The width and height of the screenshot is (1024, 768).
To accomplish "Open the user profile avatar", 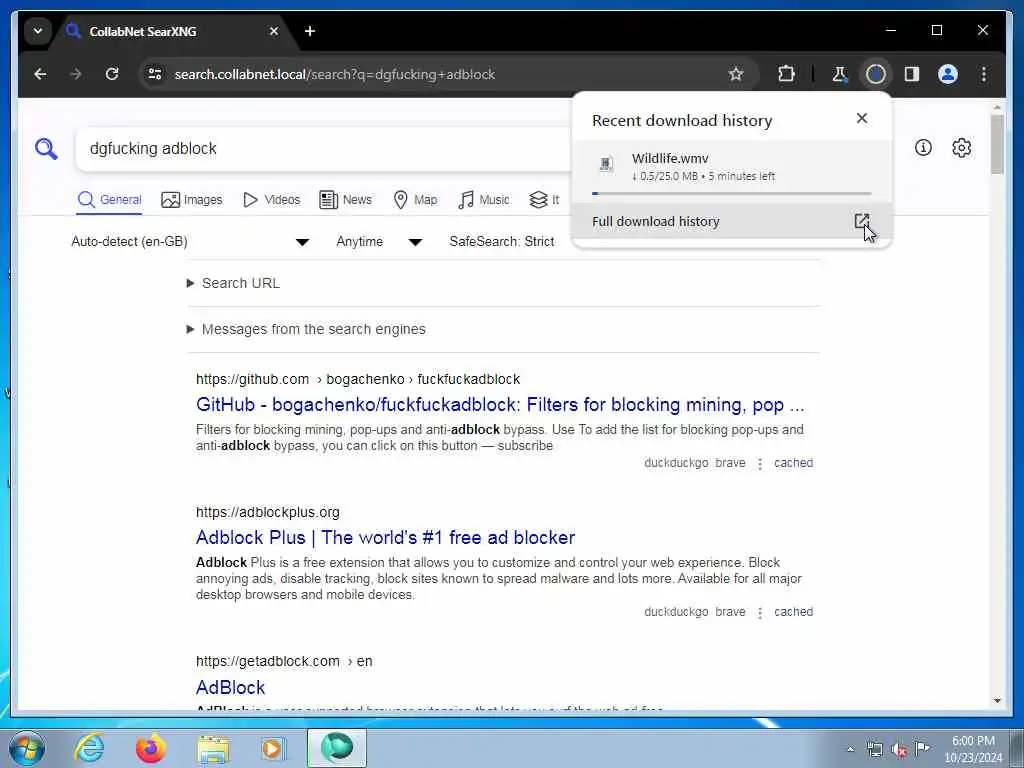I will coord(948,74).
